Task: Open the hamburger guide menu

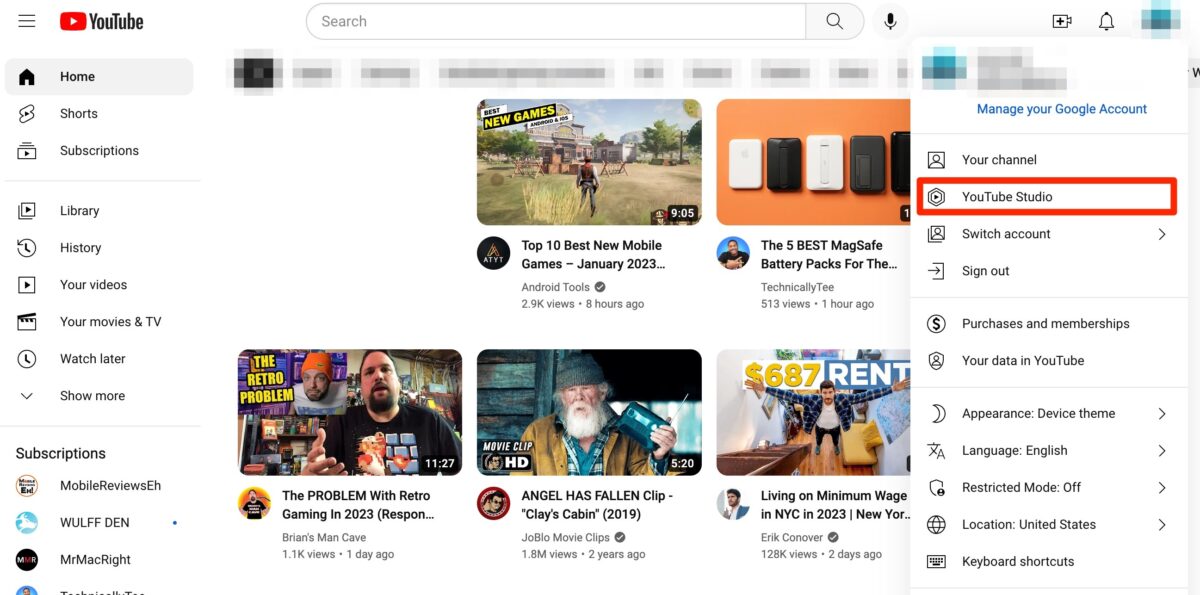Action: coord(27,21)
